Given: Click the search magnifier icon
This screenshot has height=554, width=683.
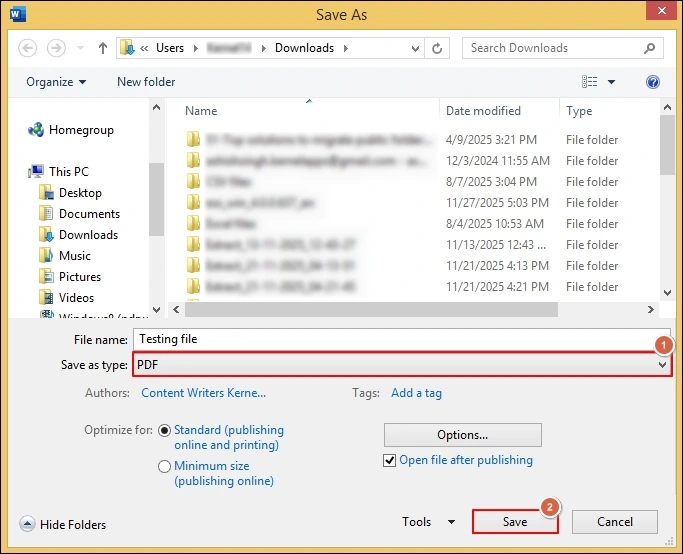Looking at the screenshot, I should pos(649,48).
